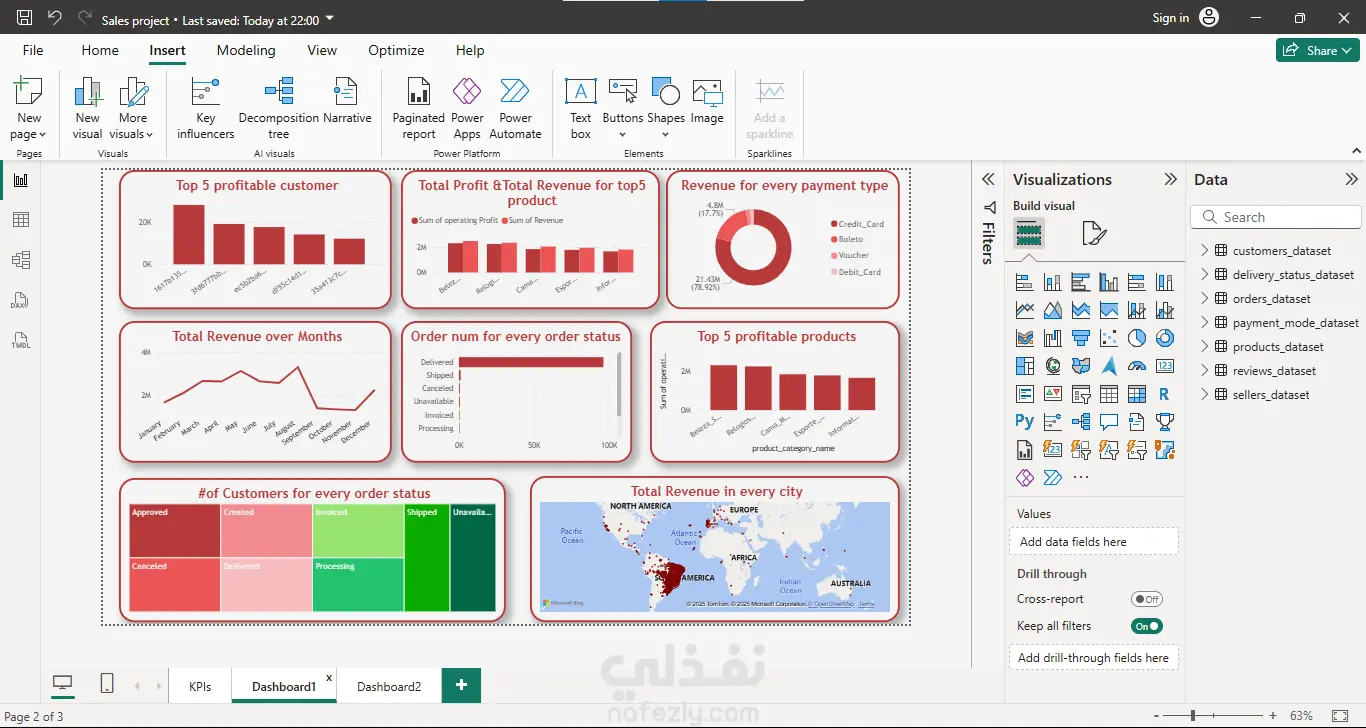Switch to Format visual pane icon
Screen dimensions: 1366x728
[x=1094, y=234]
